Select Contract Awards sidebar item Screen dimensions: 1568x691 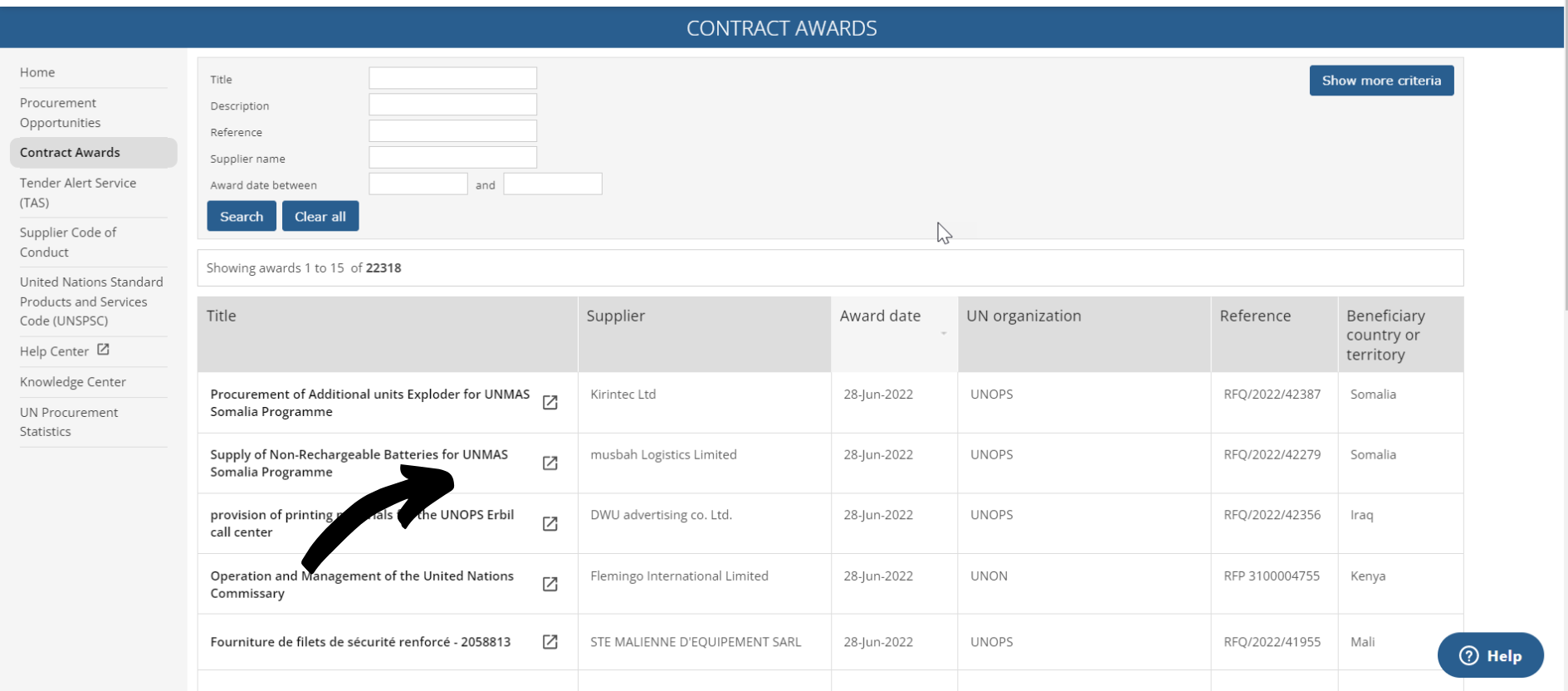pos(70,153)
